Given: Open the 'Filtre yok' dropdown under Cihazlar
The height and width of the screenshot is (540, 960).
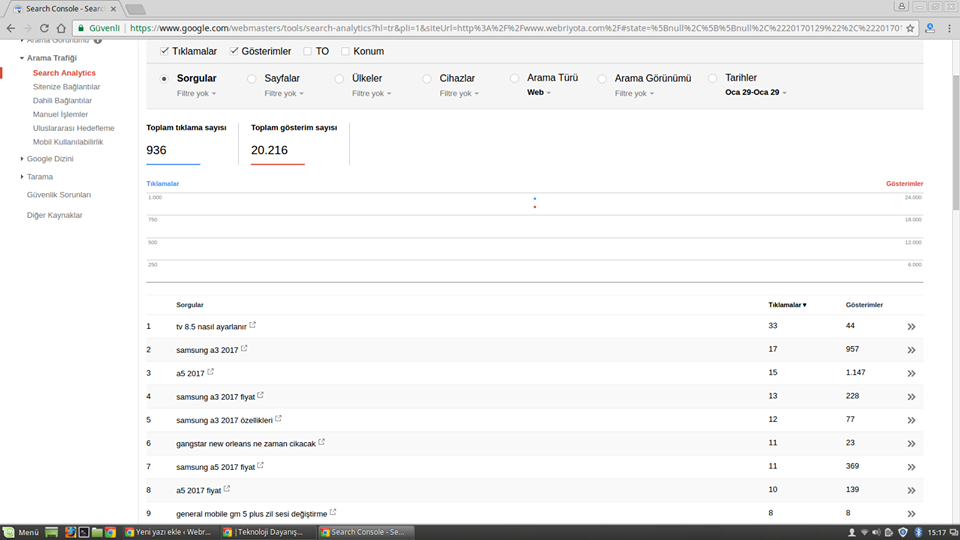Looking at the screenshot, I should click(x=459, y=94).
